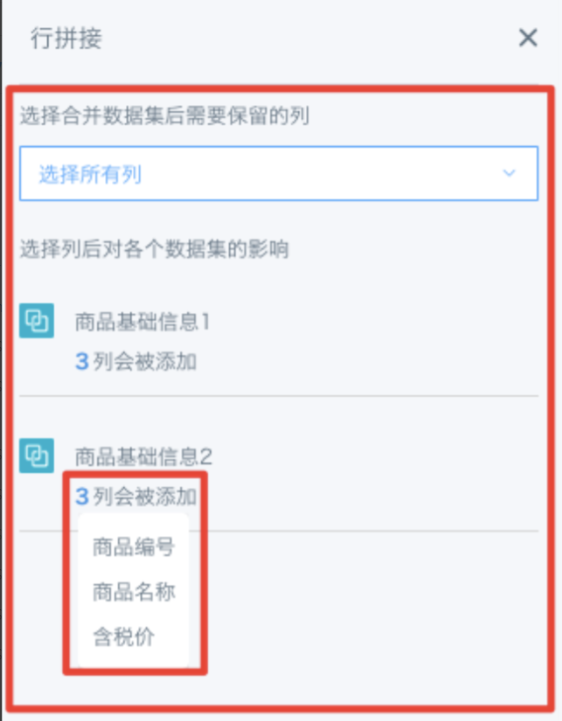Screen dimensions: 562x721
Task: Click the divider line below 商品基础信息1
Action: tap(279, 395)
